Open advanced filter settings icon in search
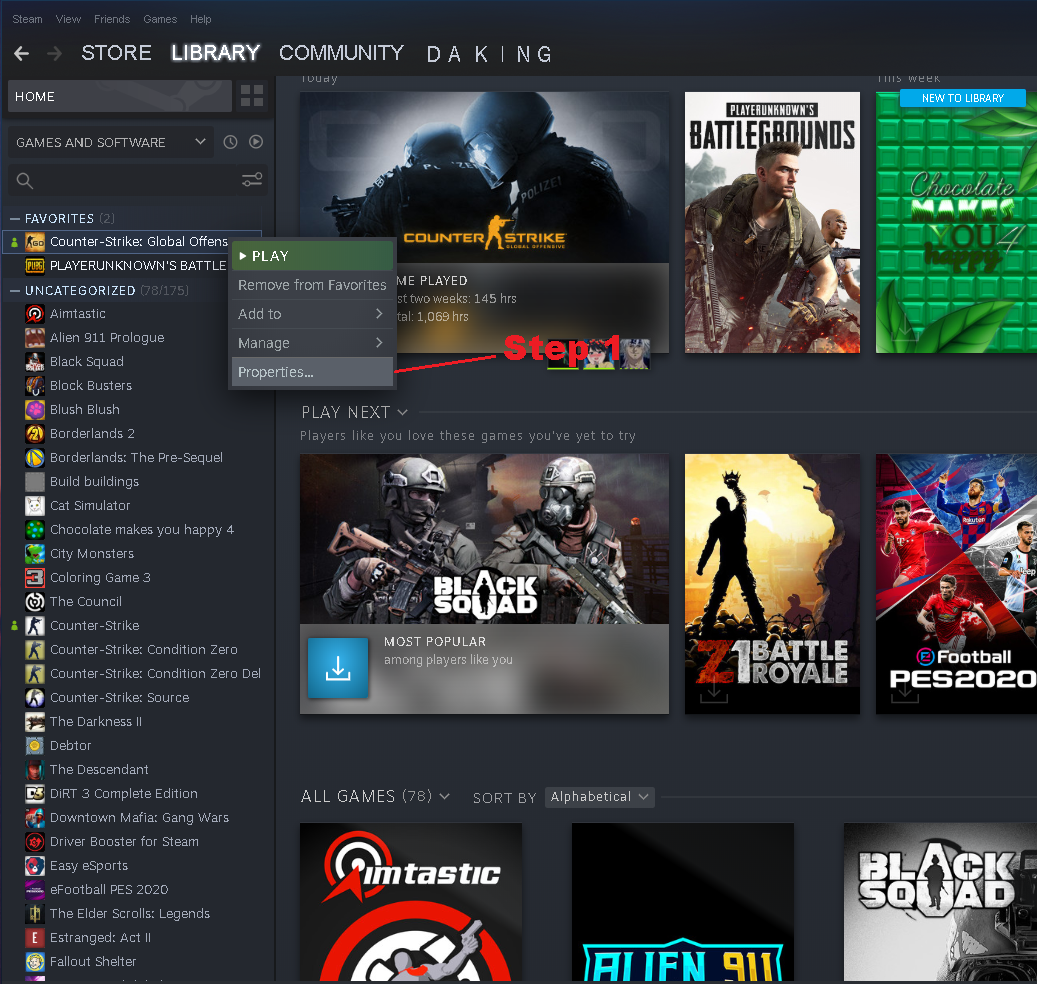This screenshot has height=984, width=1037. click(x=252, y=180)
